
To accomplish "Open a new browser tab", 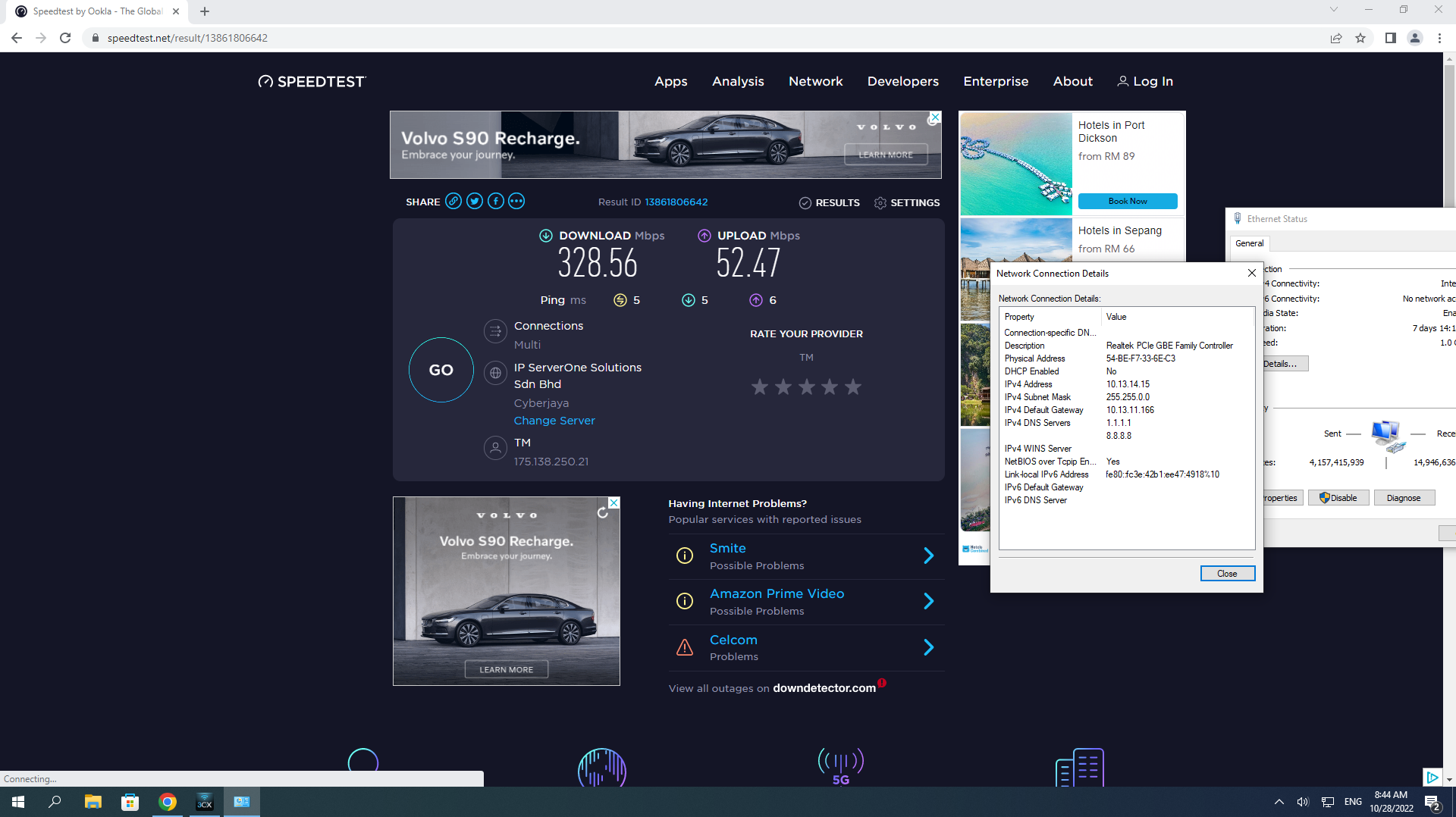I will click(205, 11).
